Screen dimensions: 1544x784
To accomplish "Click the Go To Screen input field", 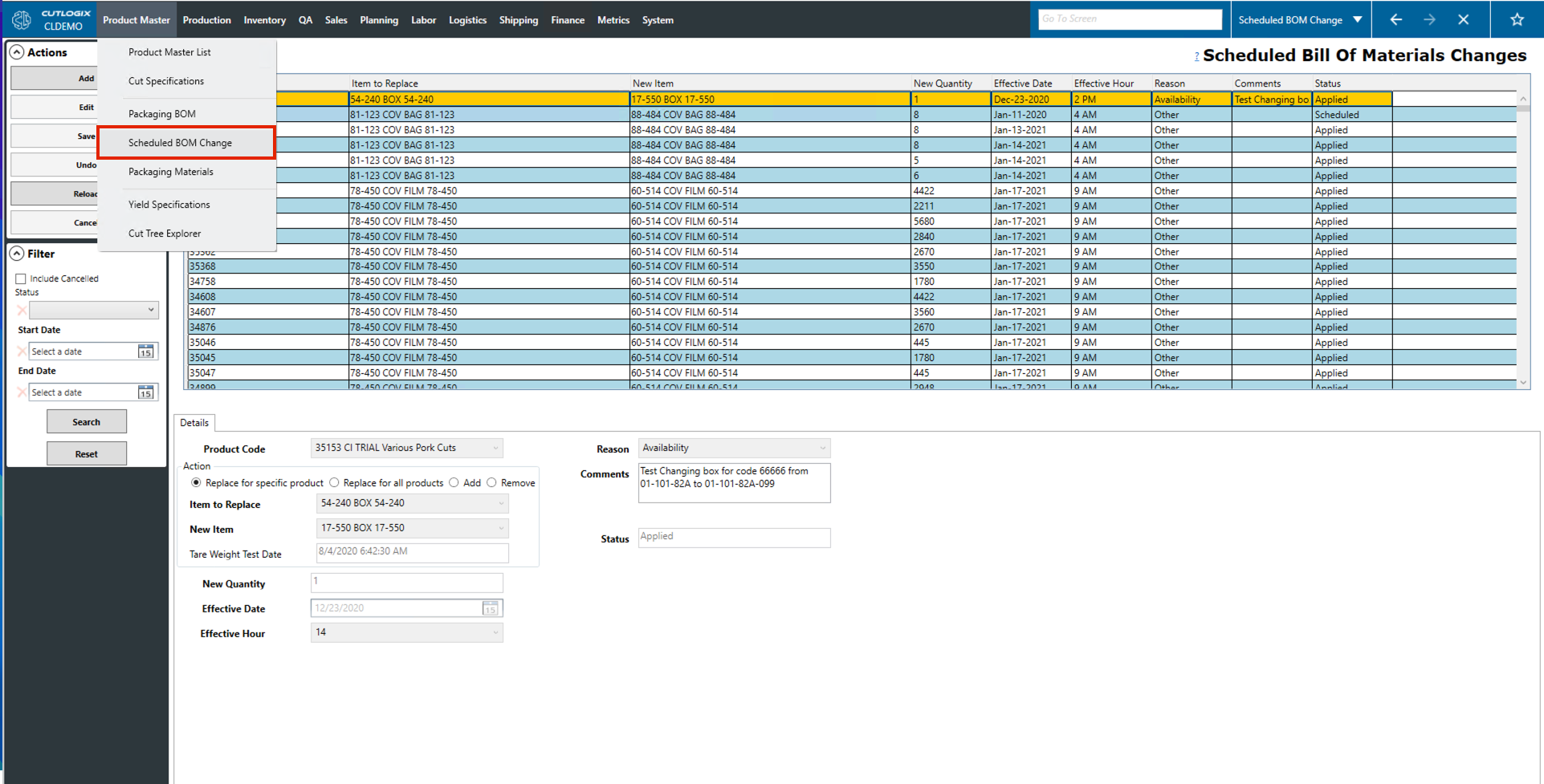I will 1129,19.
